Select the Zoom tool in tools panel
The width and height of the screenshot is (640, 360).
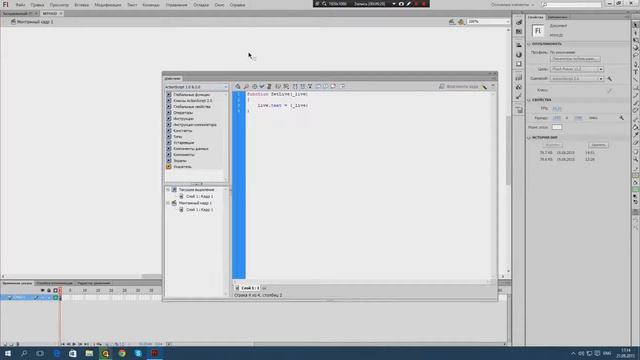(x=636, y=160)
